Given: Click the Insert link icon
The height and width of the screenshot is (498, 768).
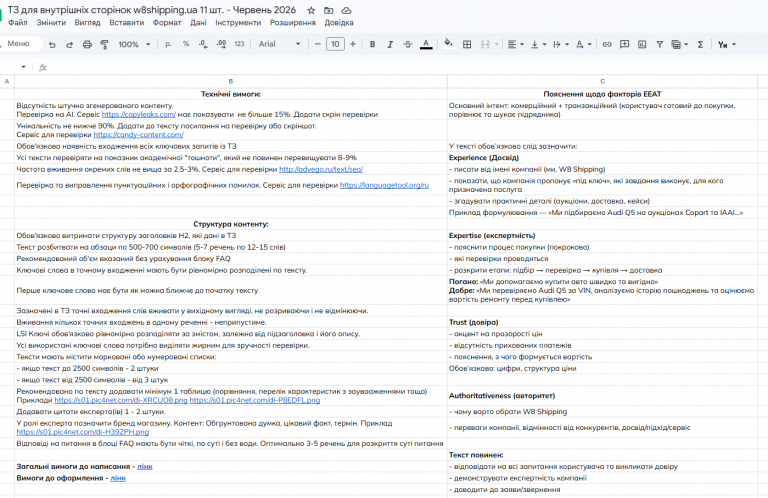Looking at the screenshot, I should [607, 45].
